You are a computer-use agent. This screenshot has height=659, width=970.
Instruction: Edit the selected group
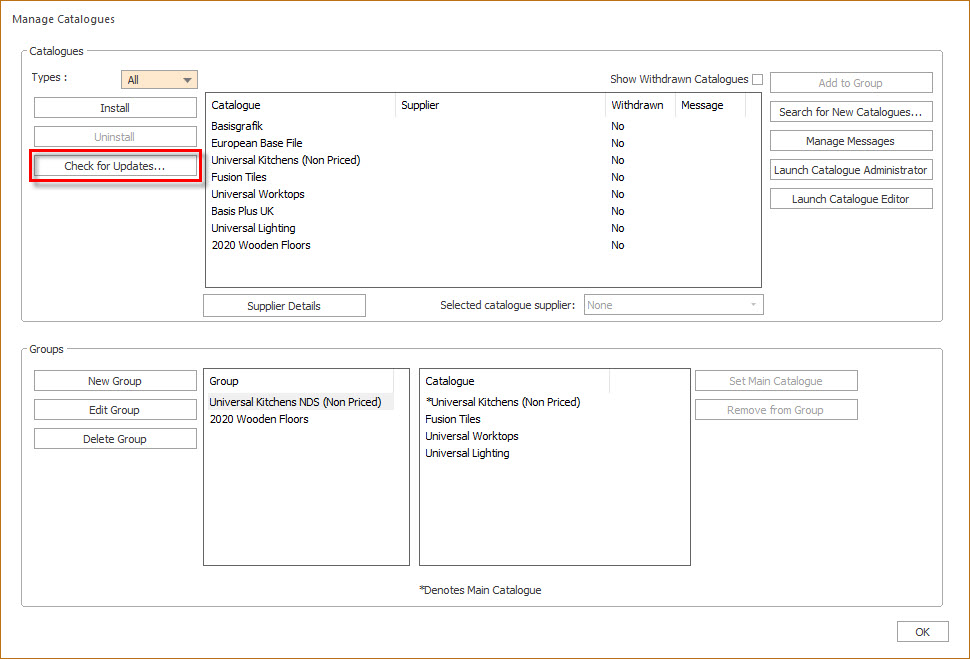coord(115,409)
